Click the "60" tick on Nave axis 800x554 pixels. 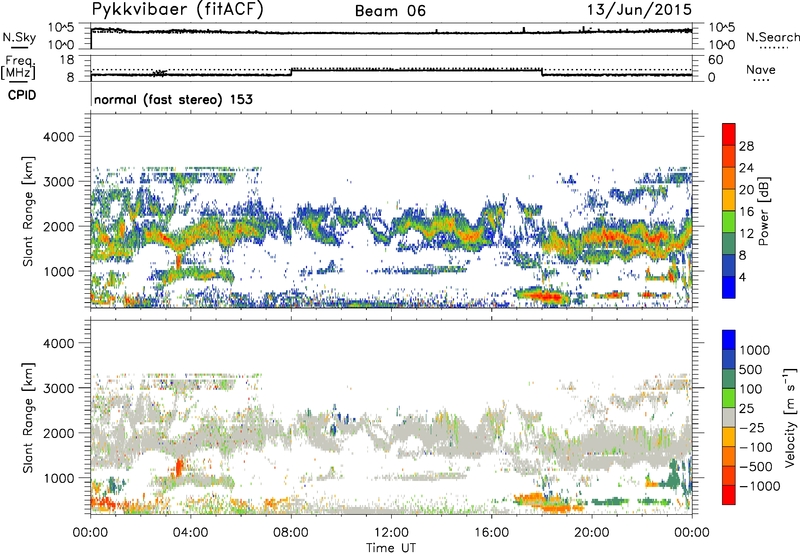pyautogui.click(x=715, y=60)
